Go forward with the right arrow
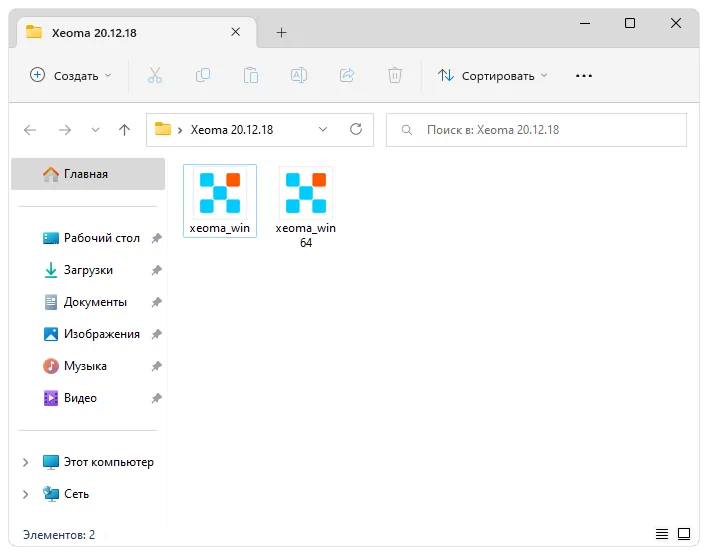 [x=65, y=130]
